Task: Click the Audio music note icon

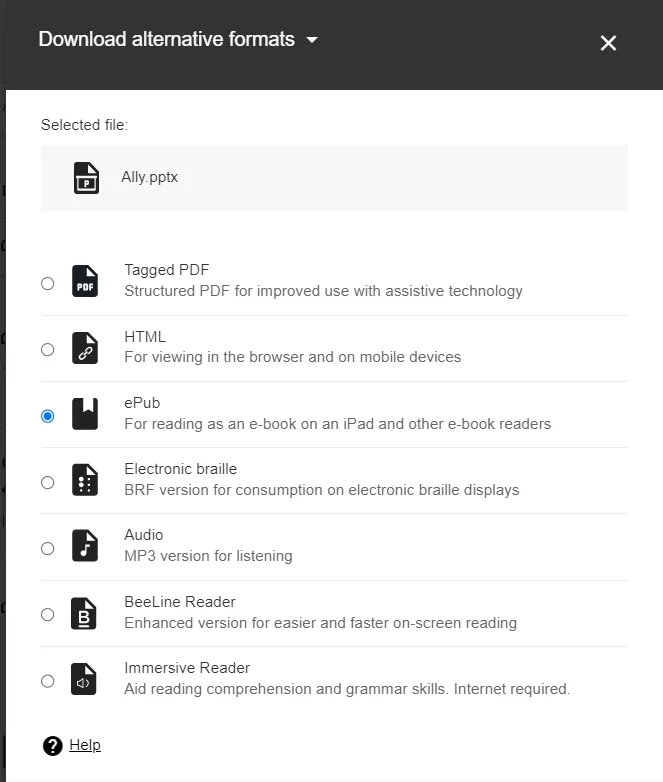Action: pyautogui.click(x=85, y=547)
